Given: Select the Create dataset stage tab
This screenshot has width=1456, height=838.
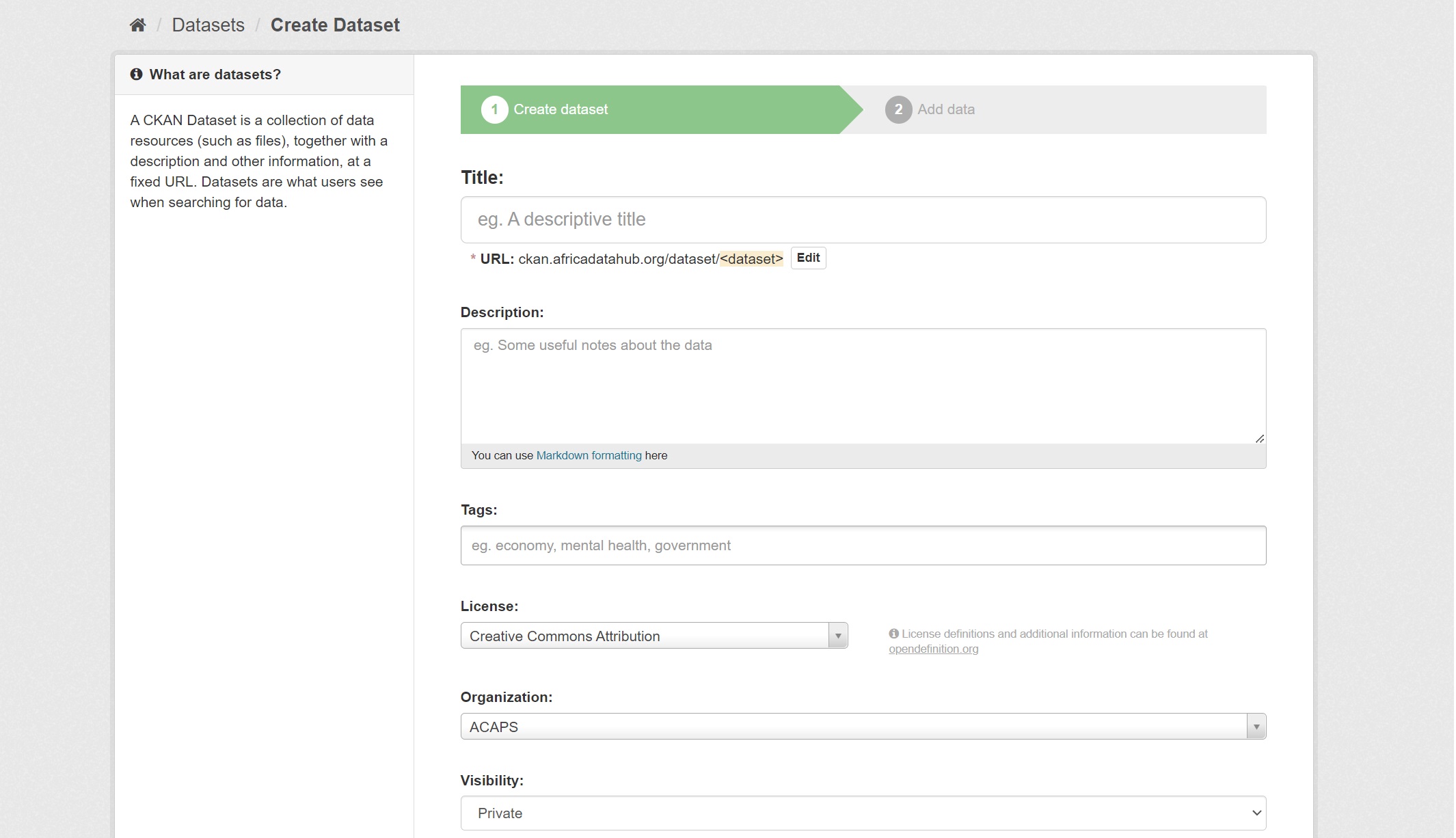Looking at the screenshot, I should click(561, 109).
